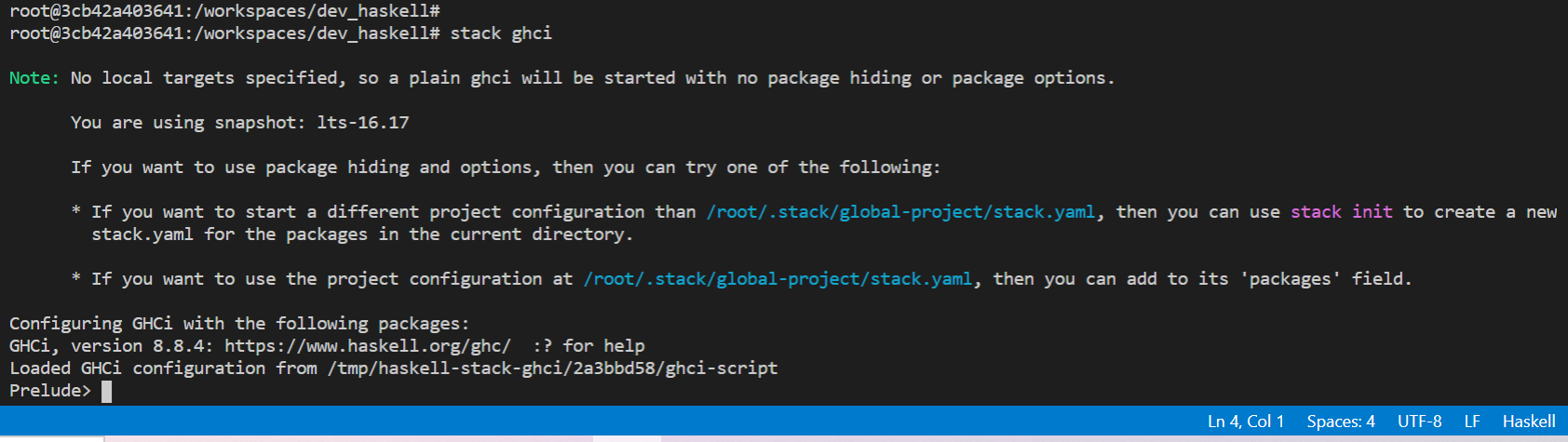The image size is (1568, 442).
Task: Click the first empty root prompt line
Action: [224, 11]
